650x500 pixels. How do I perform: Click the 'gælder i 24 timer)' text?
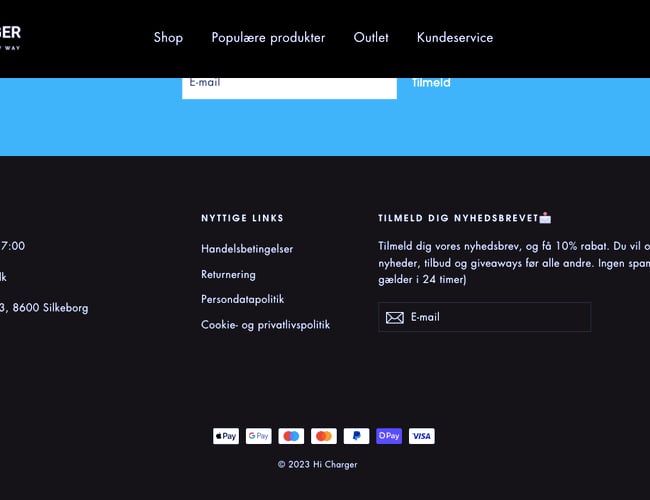(422, 280)
